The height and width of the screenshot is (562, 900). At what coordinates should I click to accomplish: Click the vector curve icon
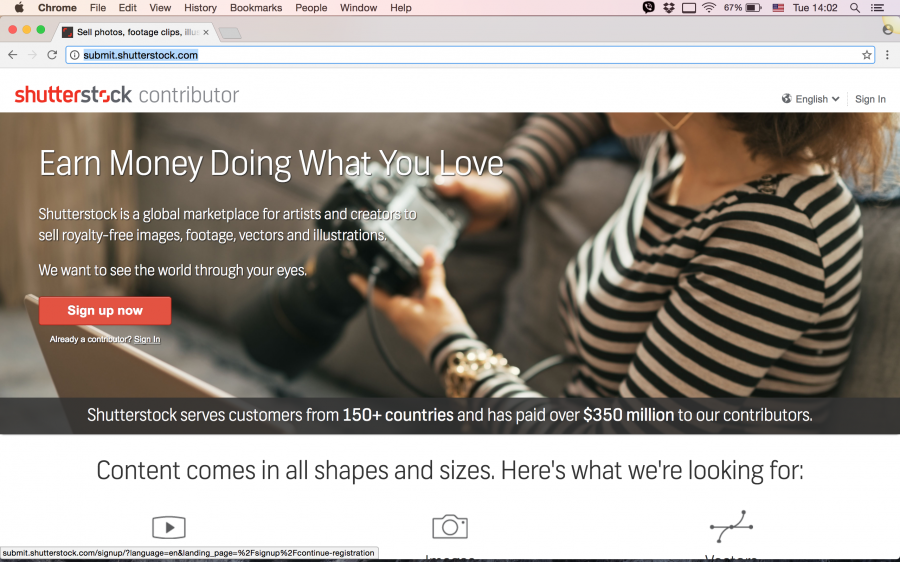click(x=731, y=526)
